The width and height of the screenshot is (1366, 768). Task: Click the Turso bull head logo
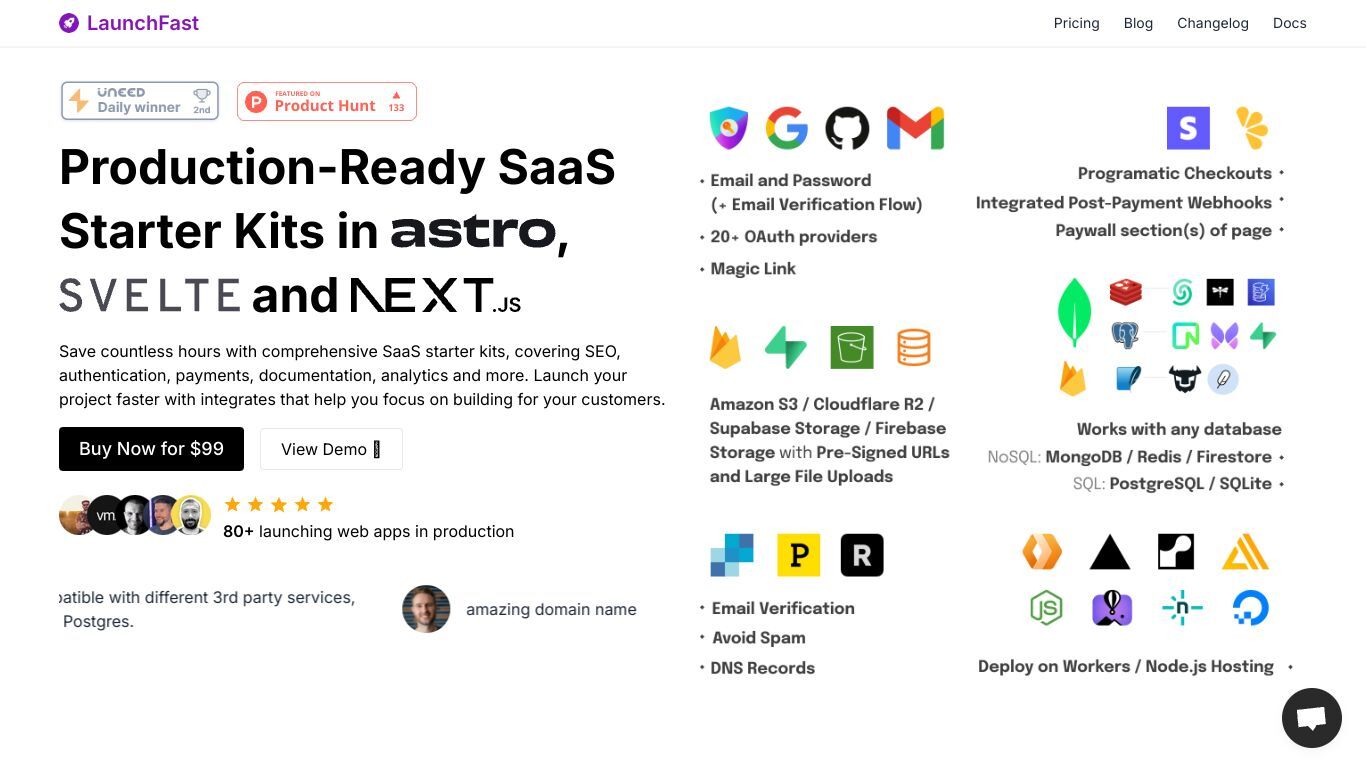click(x=1185, y=379)
